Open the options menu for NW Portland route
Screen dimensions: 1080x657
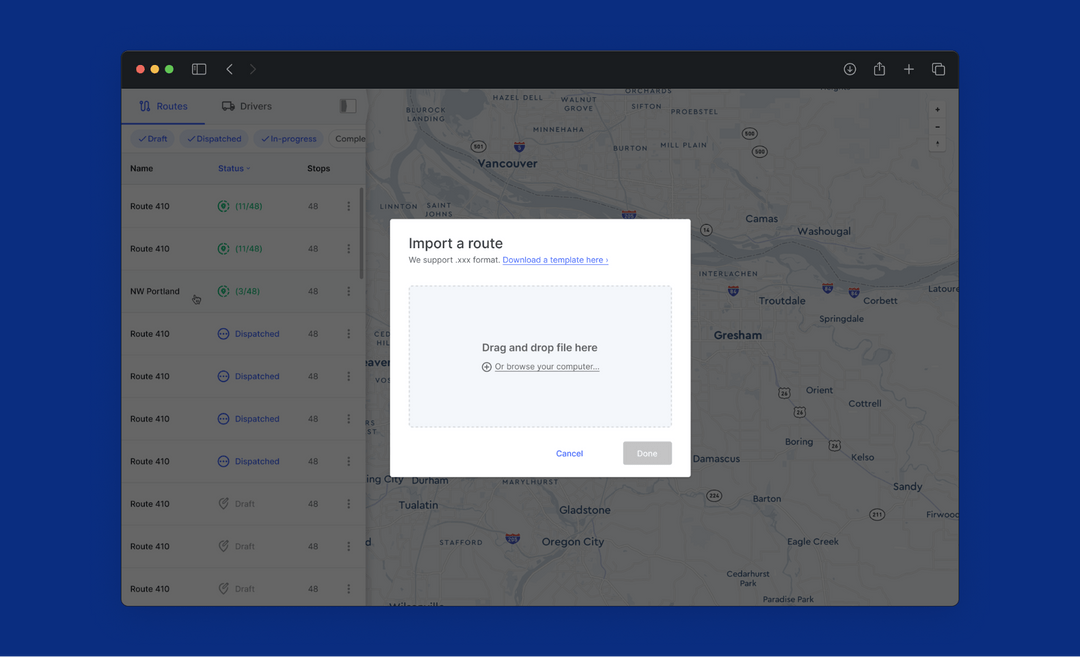coord(348,291)
